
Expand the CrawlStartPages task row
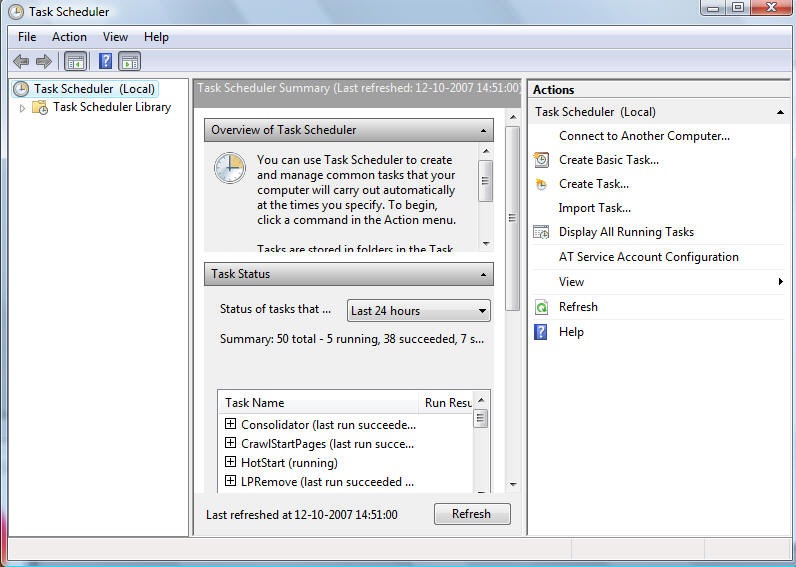pyautogui.click(x=230, y=443)
